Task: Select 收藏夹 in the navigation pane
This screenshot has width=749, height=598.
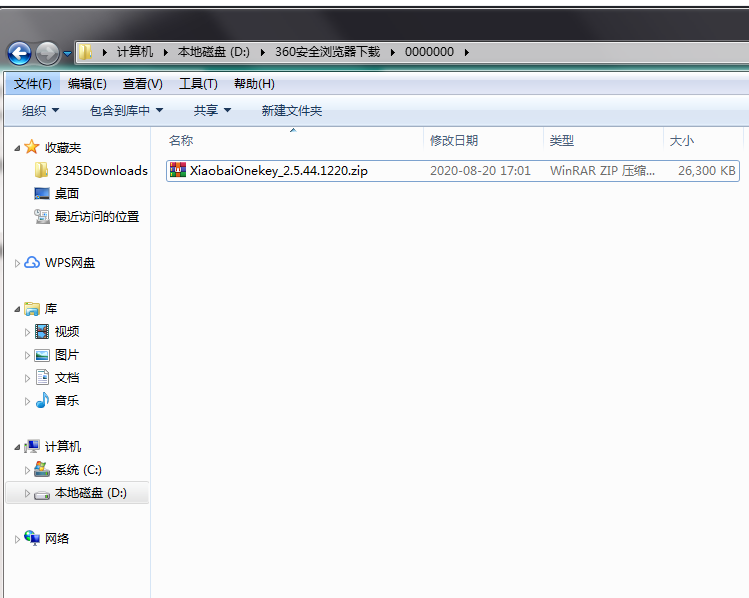Action: point(63,148)
